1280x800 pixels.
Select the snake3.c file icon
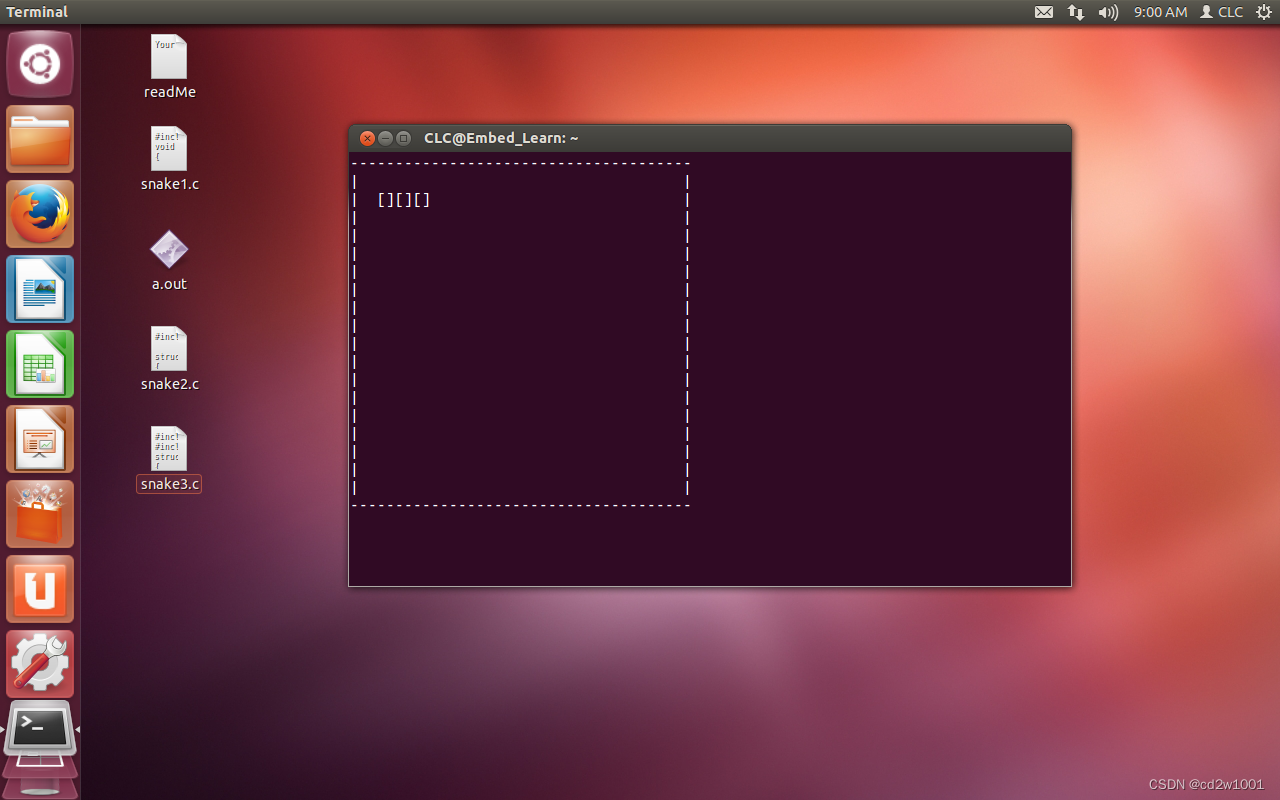pyautogui.click(x=169, y=459)
